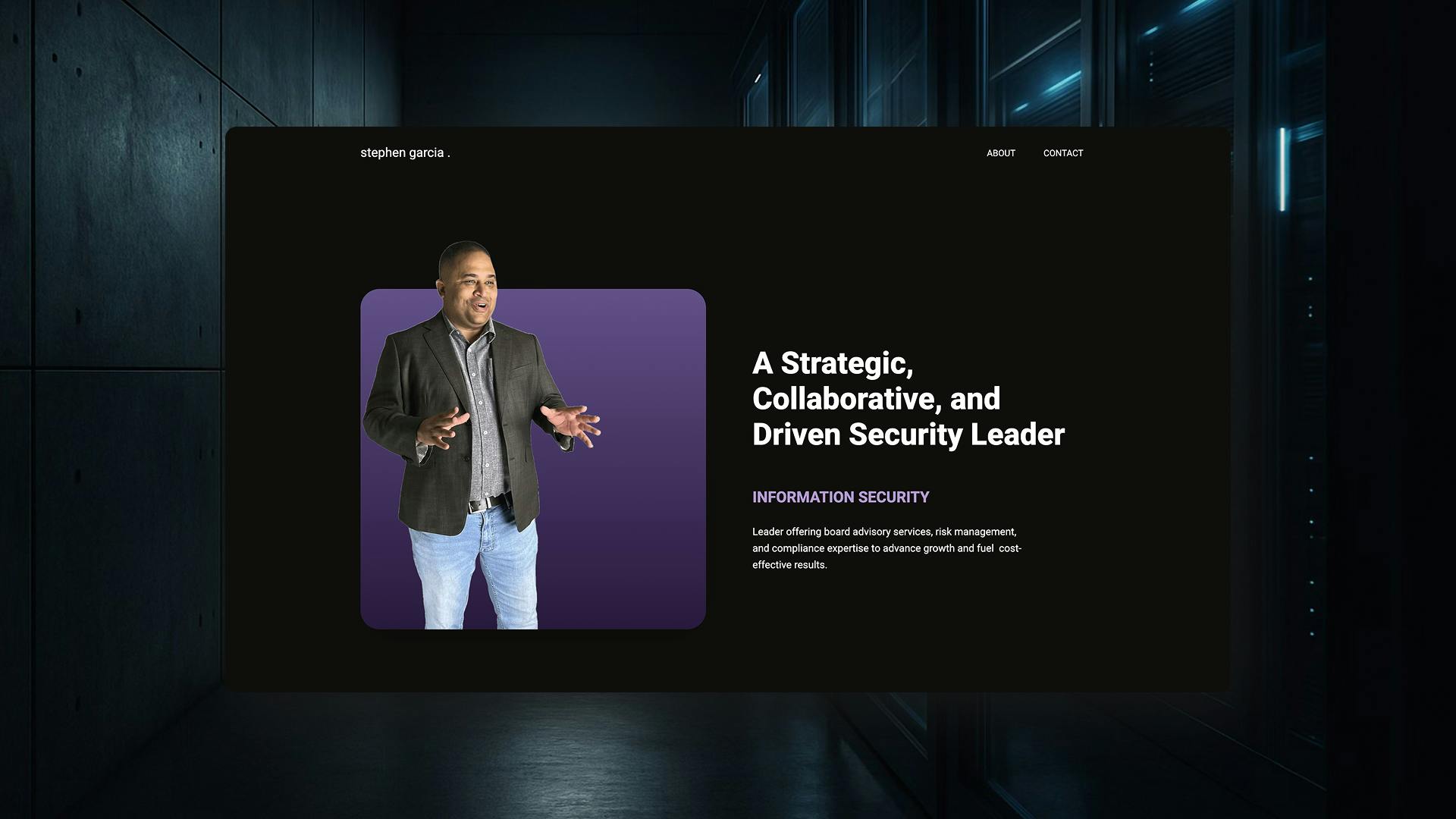Select the purple INFORMATION SECURITY subheading
Screen dimensions: 1456x819
(x=840, y=497)
